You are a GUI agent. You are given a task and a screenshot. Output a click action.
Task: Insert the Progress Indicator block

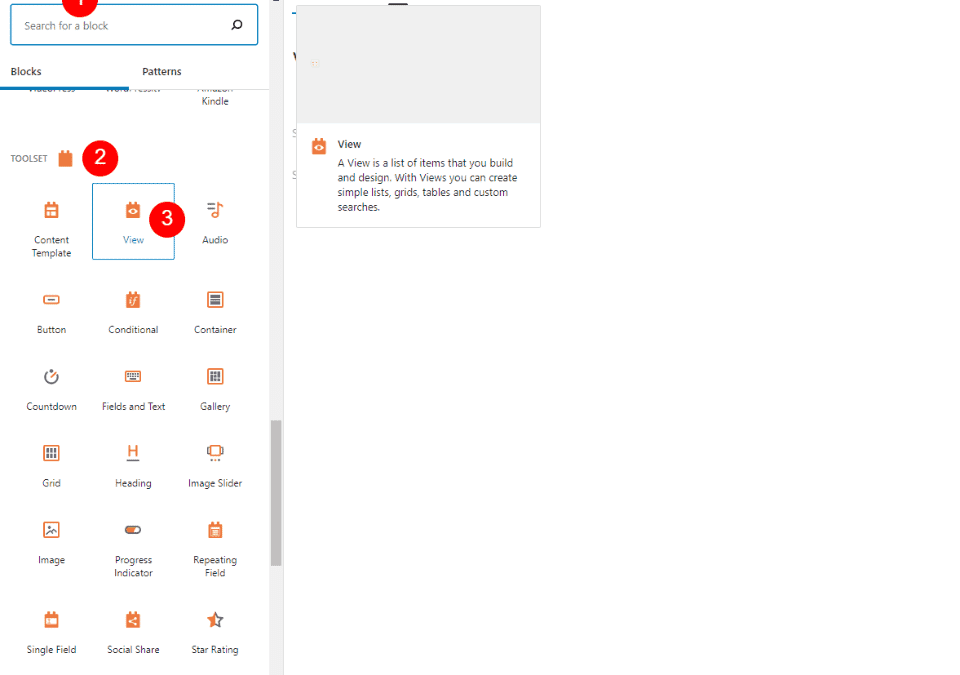[x=133, y=549]
